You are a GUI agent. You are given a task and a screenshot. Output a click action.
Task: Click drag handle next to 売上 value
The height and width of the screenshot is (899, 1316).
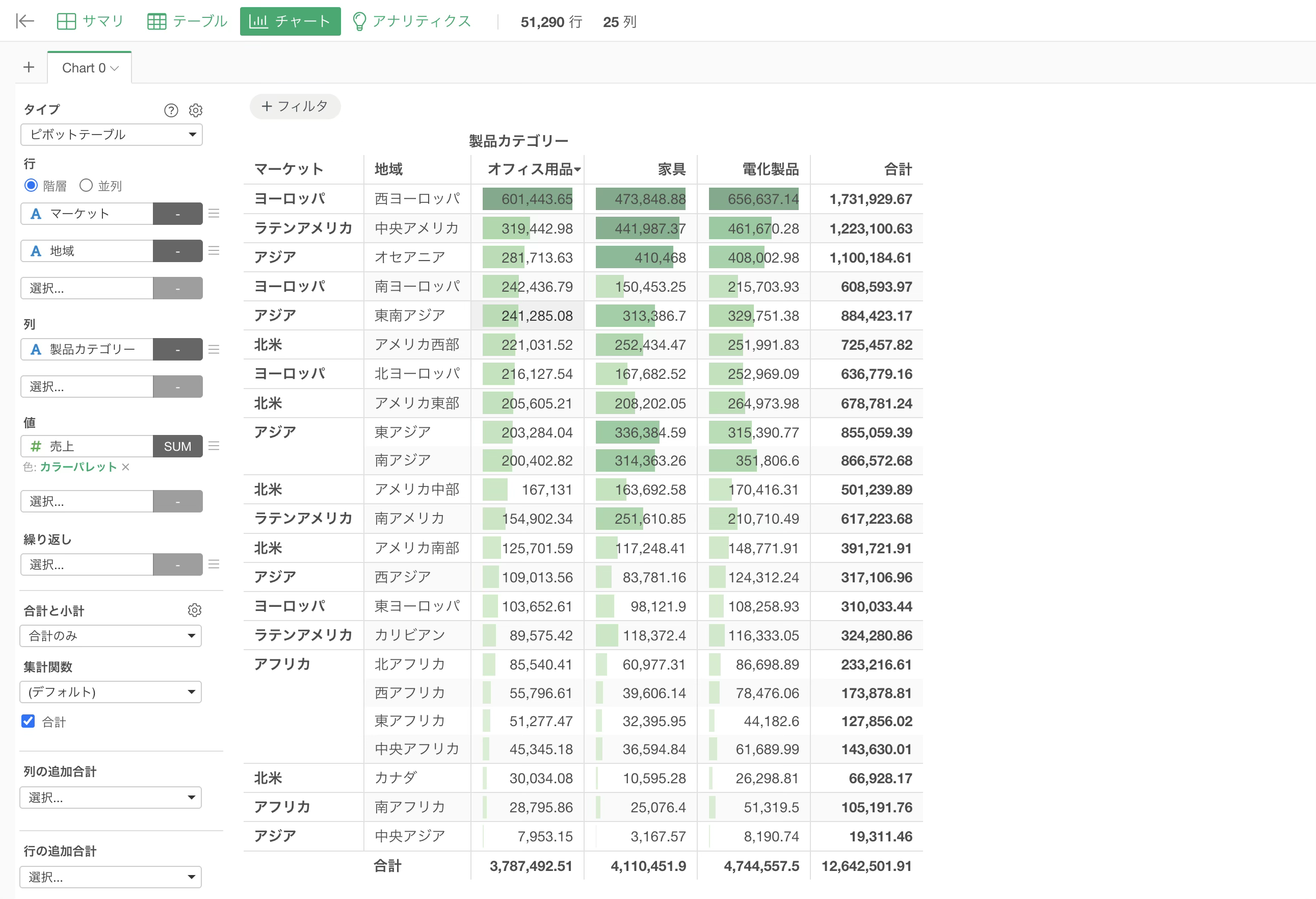point(214,446)
